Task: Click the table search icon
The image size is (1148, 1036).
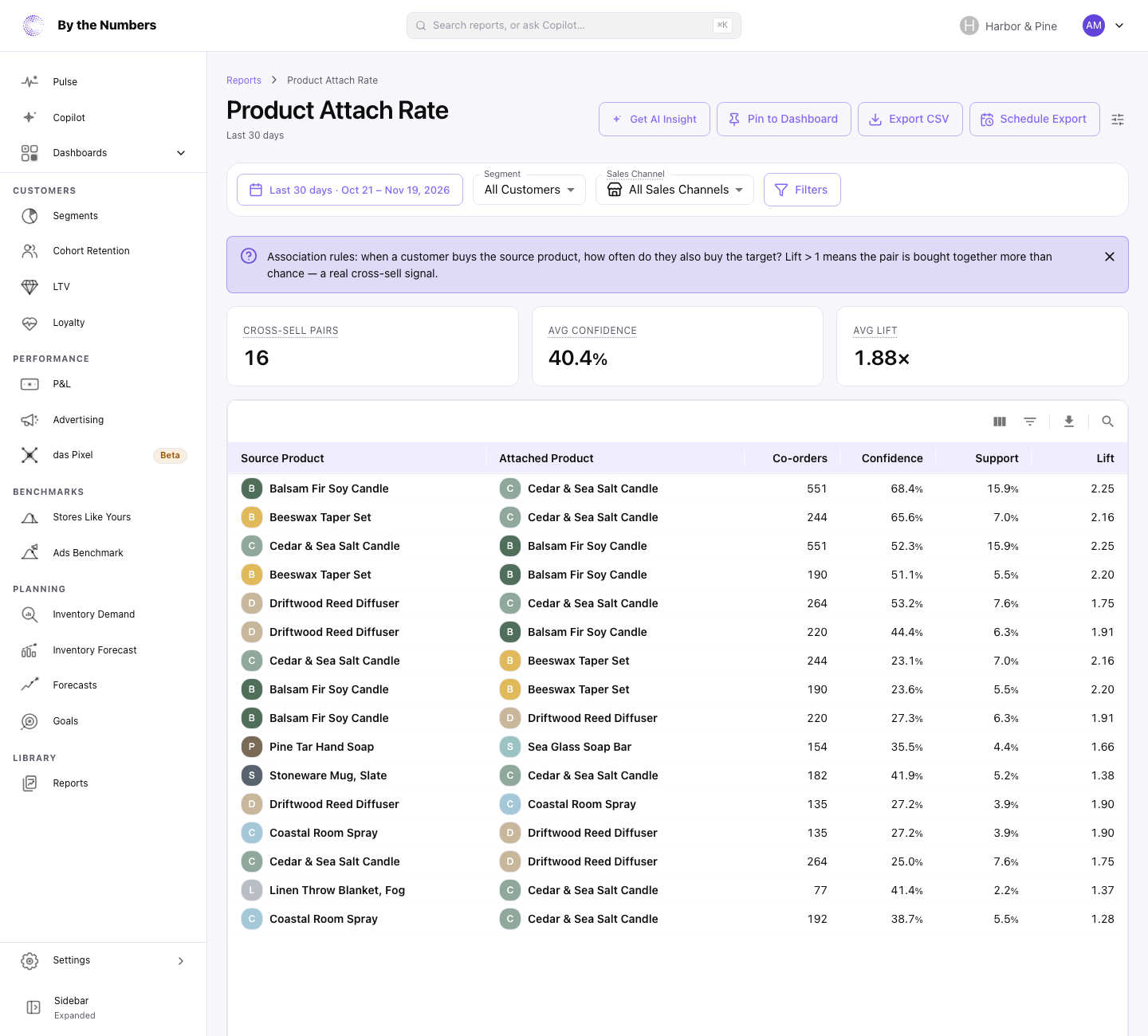Action: (x=1107, y=422)
